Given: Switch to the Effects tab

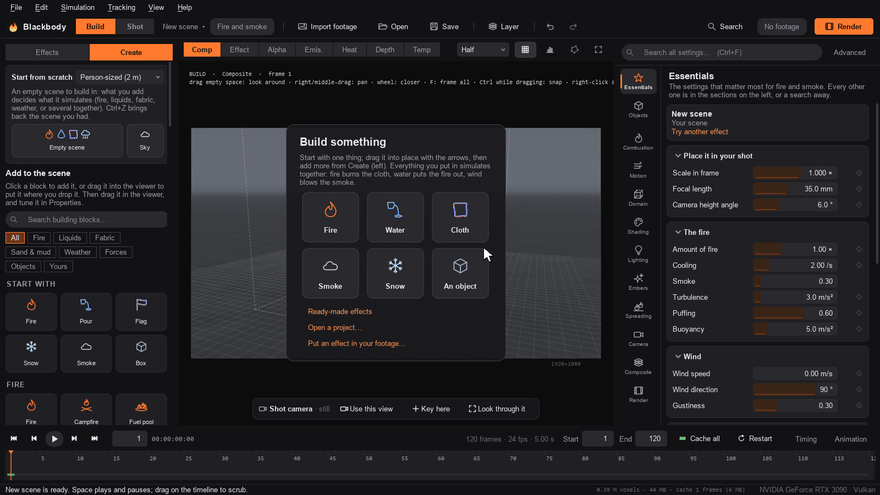Looking at the screenshot, I should [47, 52].
